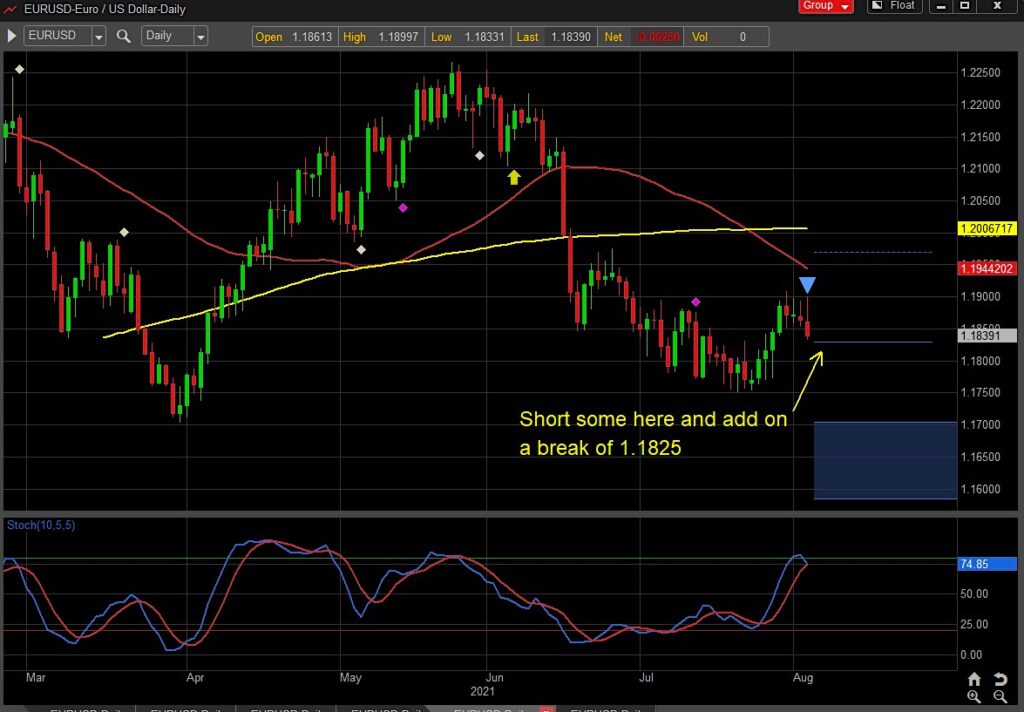Click the gray 1.18391 last price tag
Screen dimensions: 1024x712
(987, 336)
